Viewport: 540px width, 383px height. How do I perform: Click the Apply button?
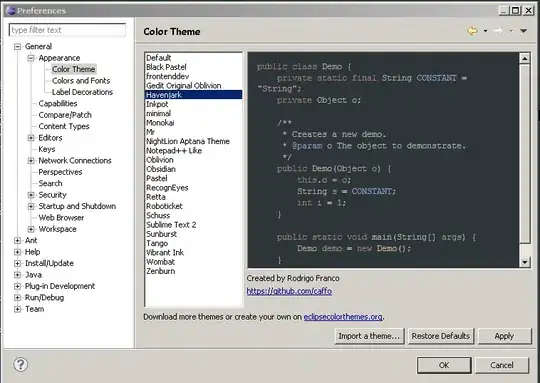coord(505,336)
